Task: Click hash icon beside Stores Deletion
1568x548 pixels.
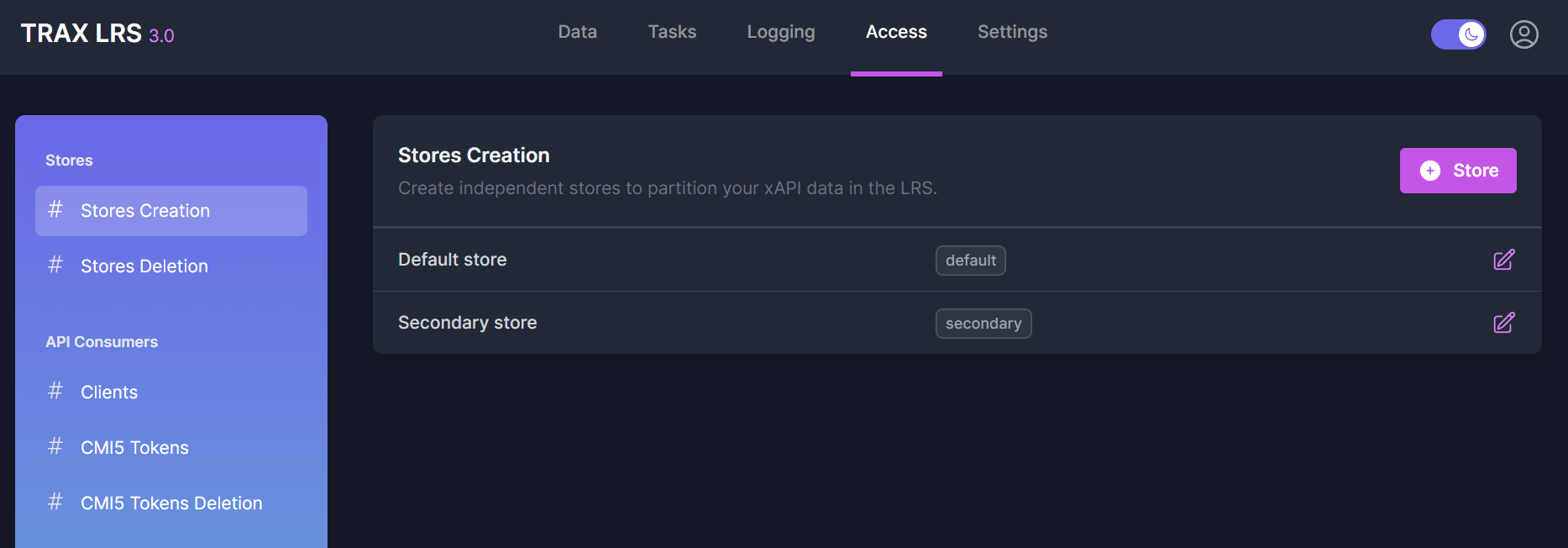Action: tap(55, 265)
